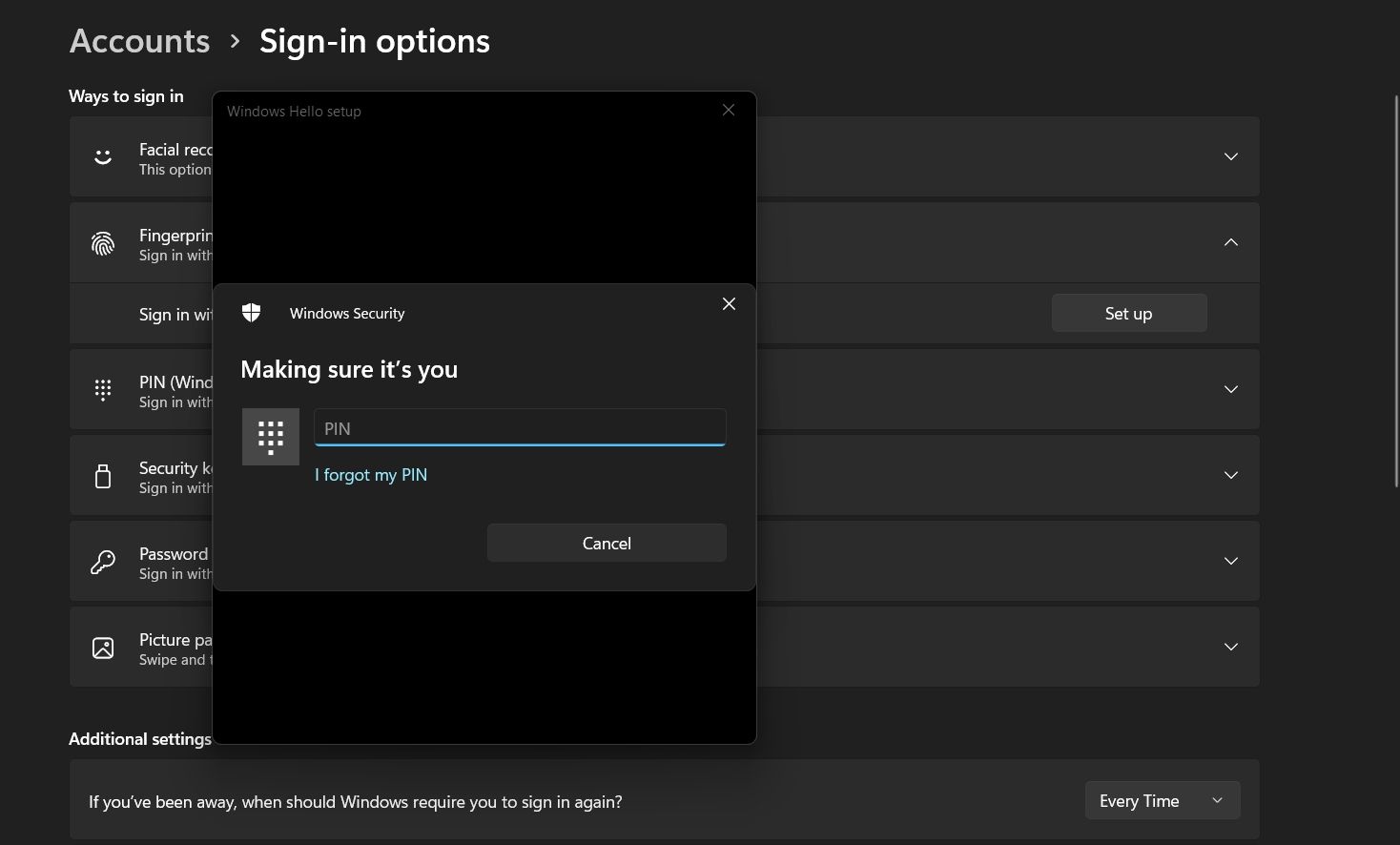Click the Windows Hello setup title text
This screenshot has height=845, width=1400.
point(294,112)
